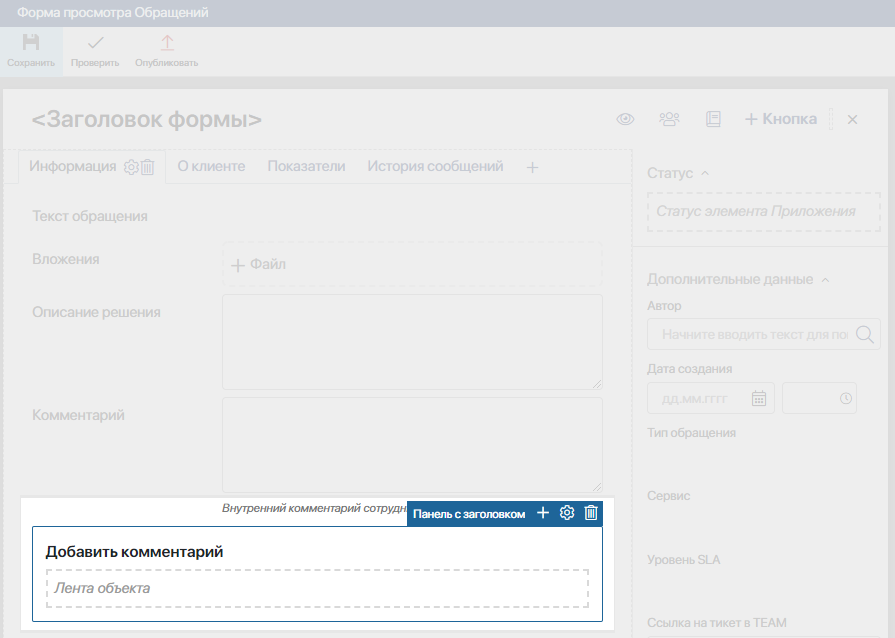Image resolution: width=895 pixels, height=638 pixels.
Task: Click the Тип обращения label
Action: 691,433
